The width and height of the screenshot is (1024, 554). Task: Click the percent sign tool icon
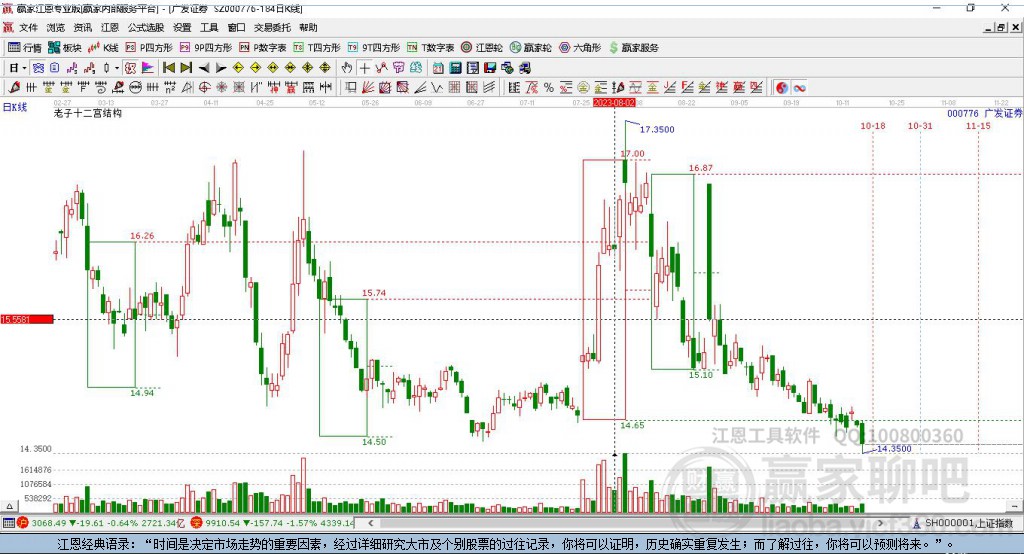pos(549,87)
